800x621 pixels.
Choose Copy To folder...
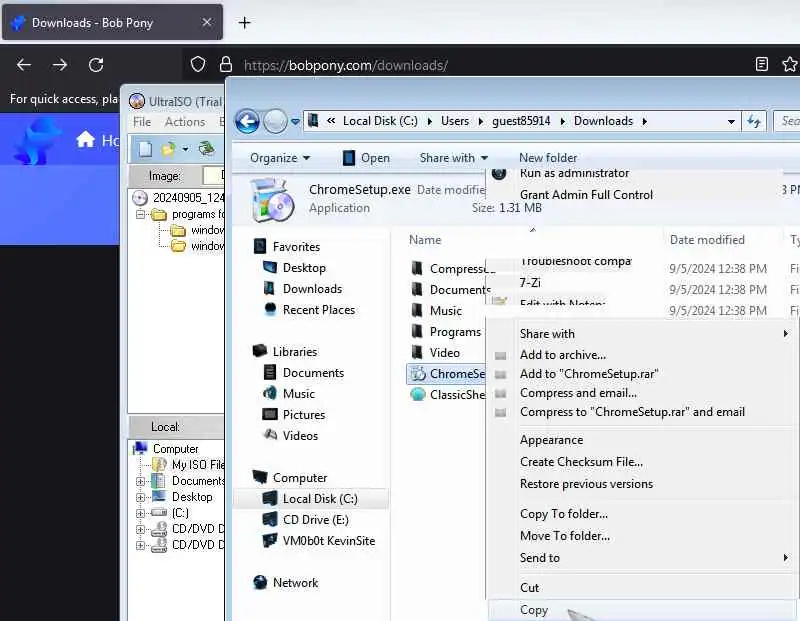[564, 514]
